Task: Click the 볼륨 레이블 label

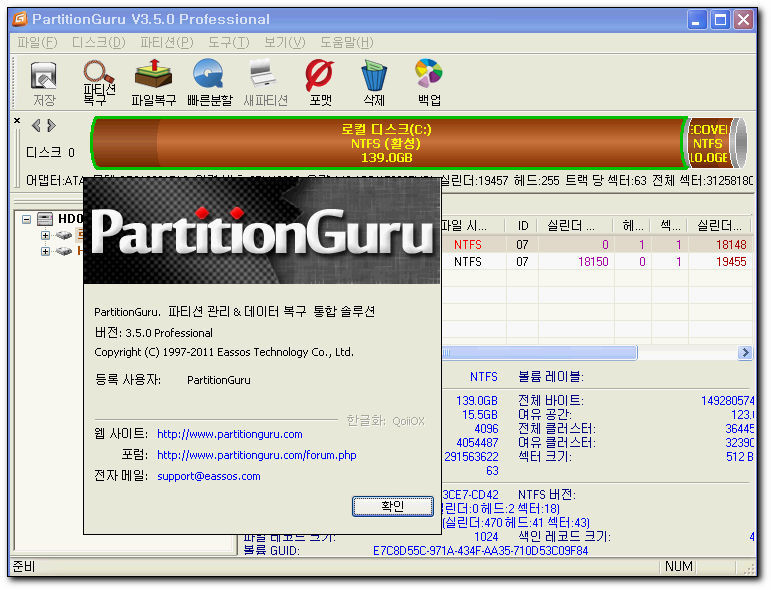Action: (551, 377)
